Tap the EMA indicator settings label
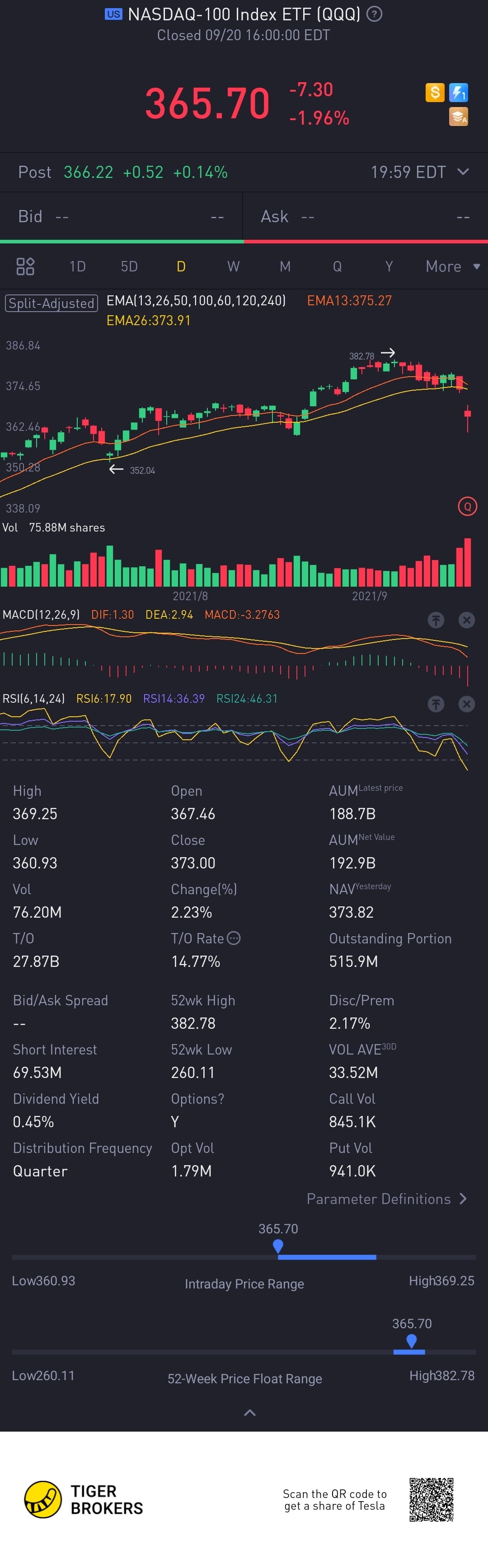488x1568 pixels. coord(196,301)
